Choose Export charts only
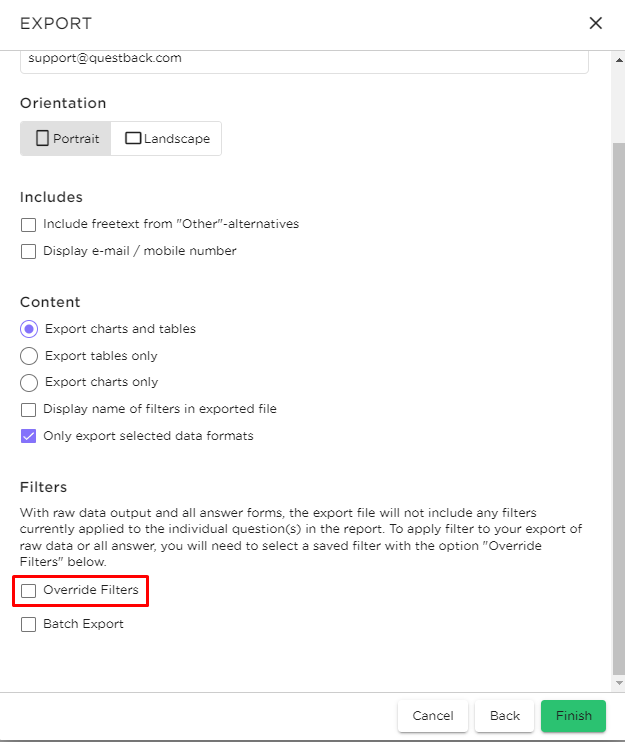This screenshot has height=742, width=625. (x=29, y=382)
